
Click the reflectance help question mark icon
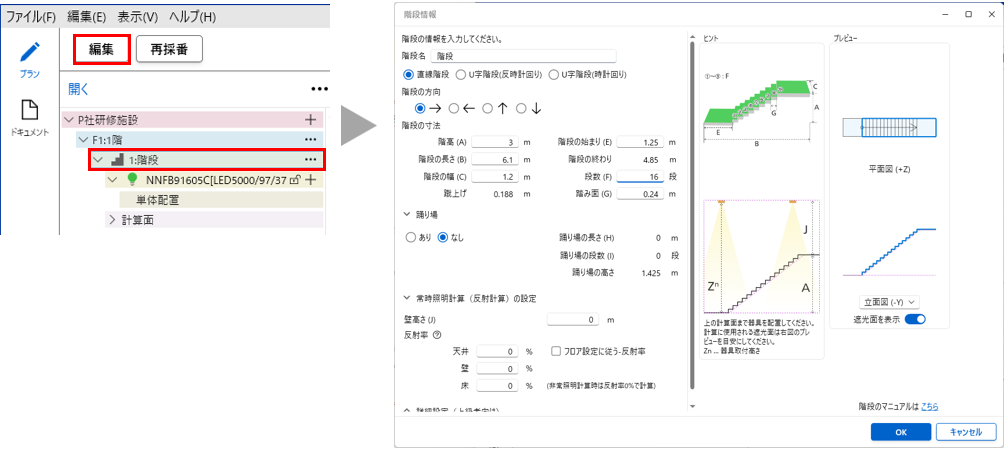[436, 335]
